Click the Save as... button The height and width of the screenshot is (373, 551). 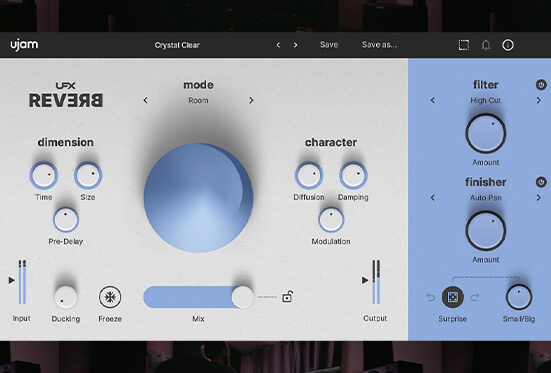[x=380, y=45]
